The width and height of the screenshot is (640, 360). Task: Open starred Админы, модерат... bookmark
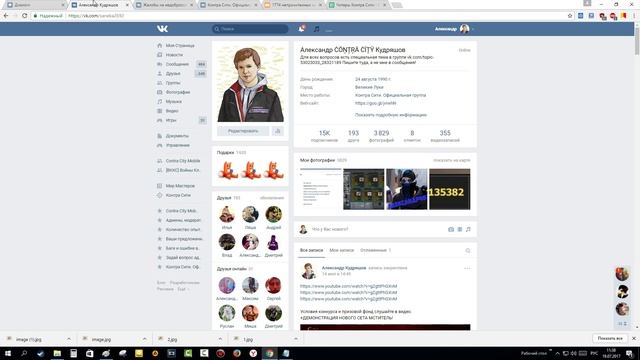(183, 220)
